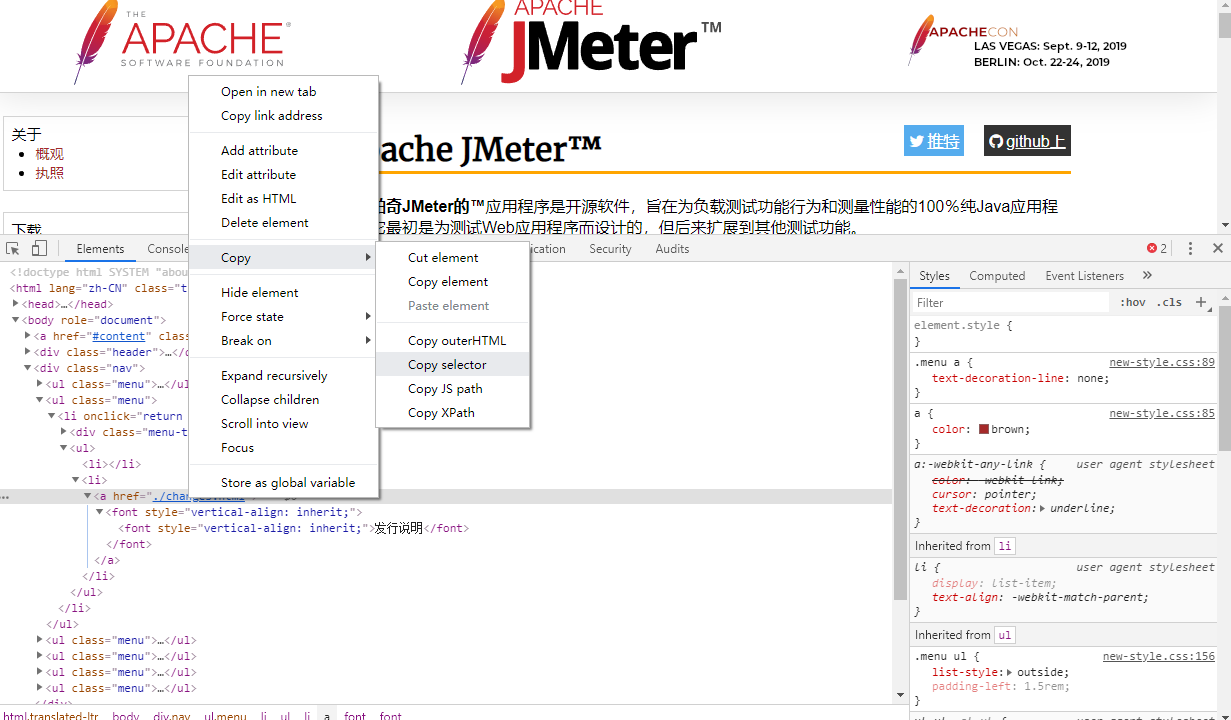Click the Twitter 推特 share icon
This screenshot has width=1231, height=720.
pyautogui.click(x=933, y=140)
